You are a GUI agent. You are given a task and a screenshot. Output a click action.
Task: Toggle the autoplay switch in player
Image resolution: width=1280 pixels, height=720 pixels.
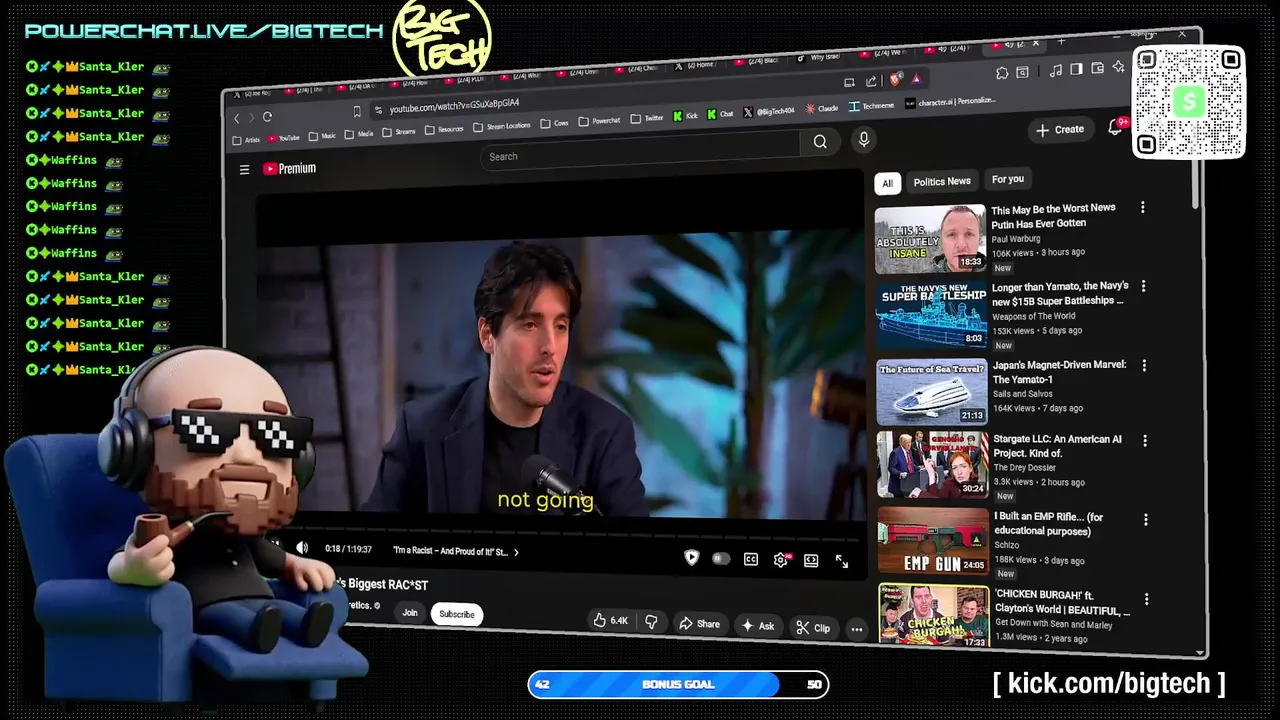[x=721, y=558]
